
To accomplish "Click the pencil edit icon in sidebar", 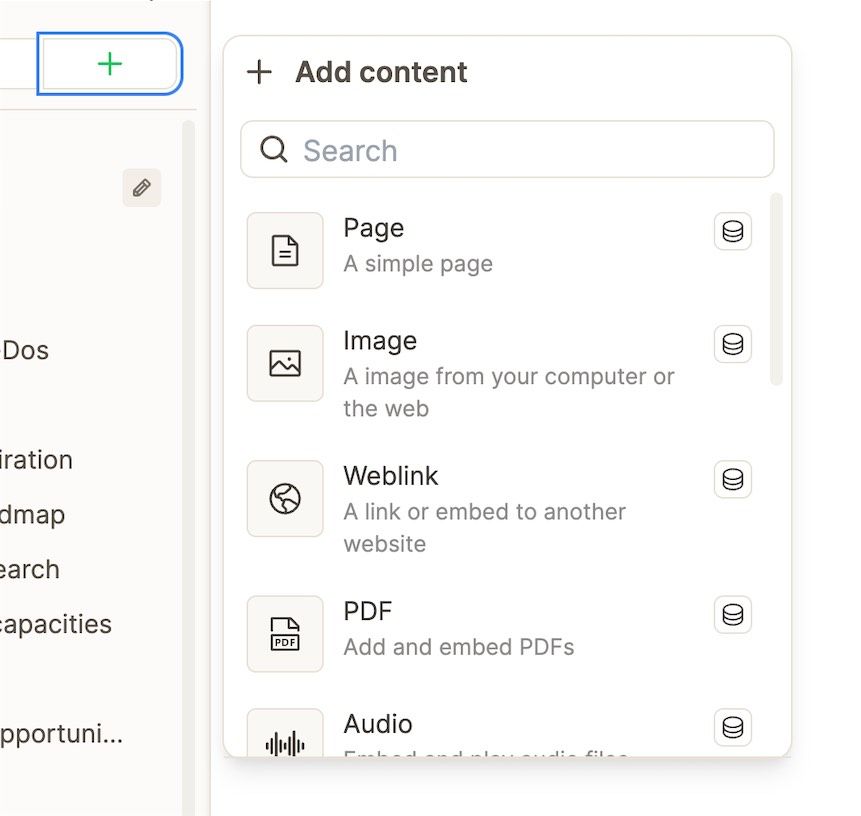I will click(x=142, y=188).
